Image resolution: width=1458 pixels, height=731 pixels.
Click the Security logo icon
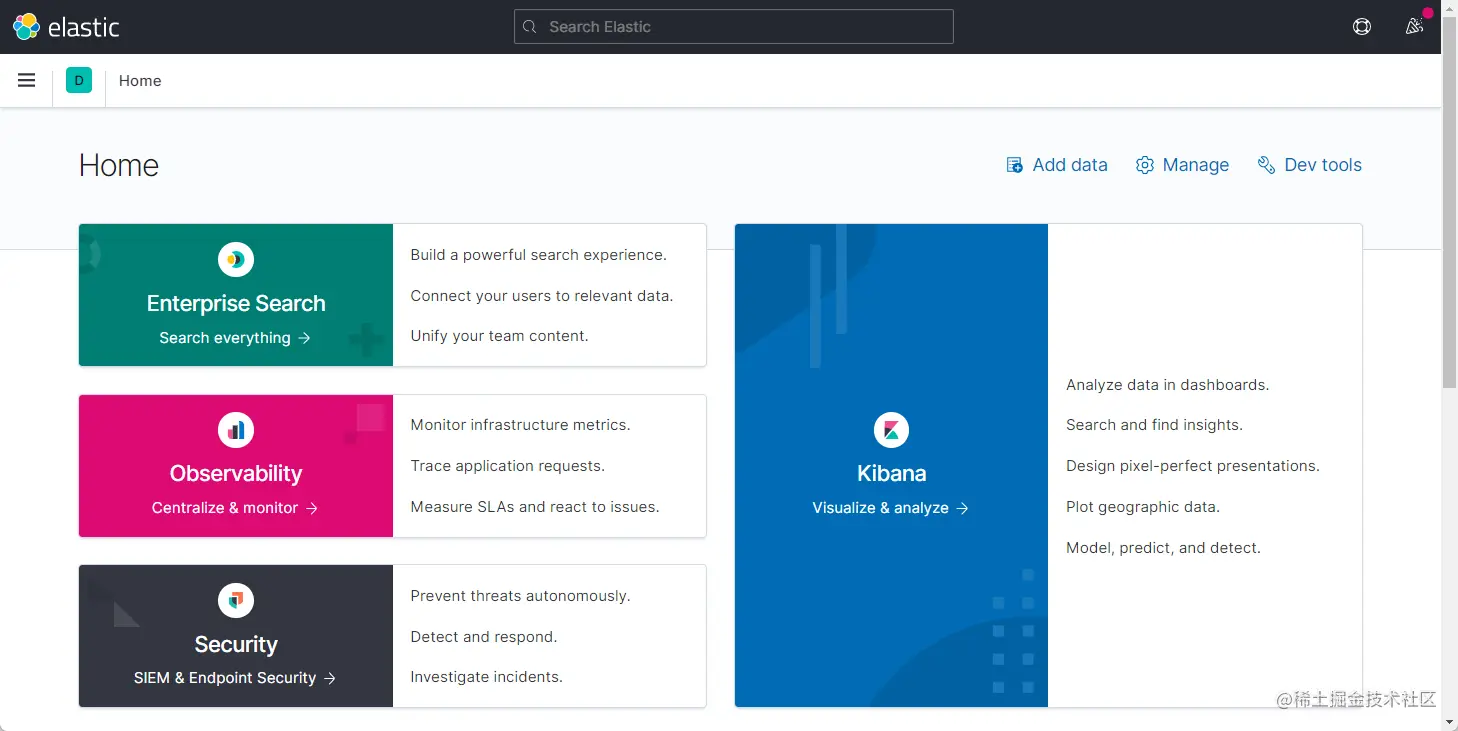coord(236,600)
